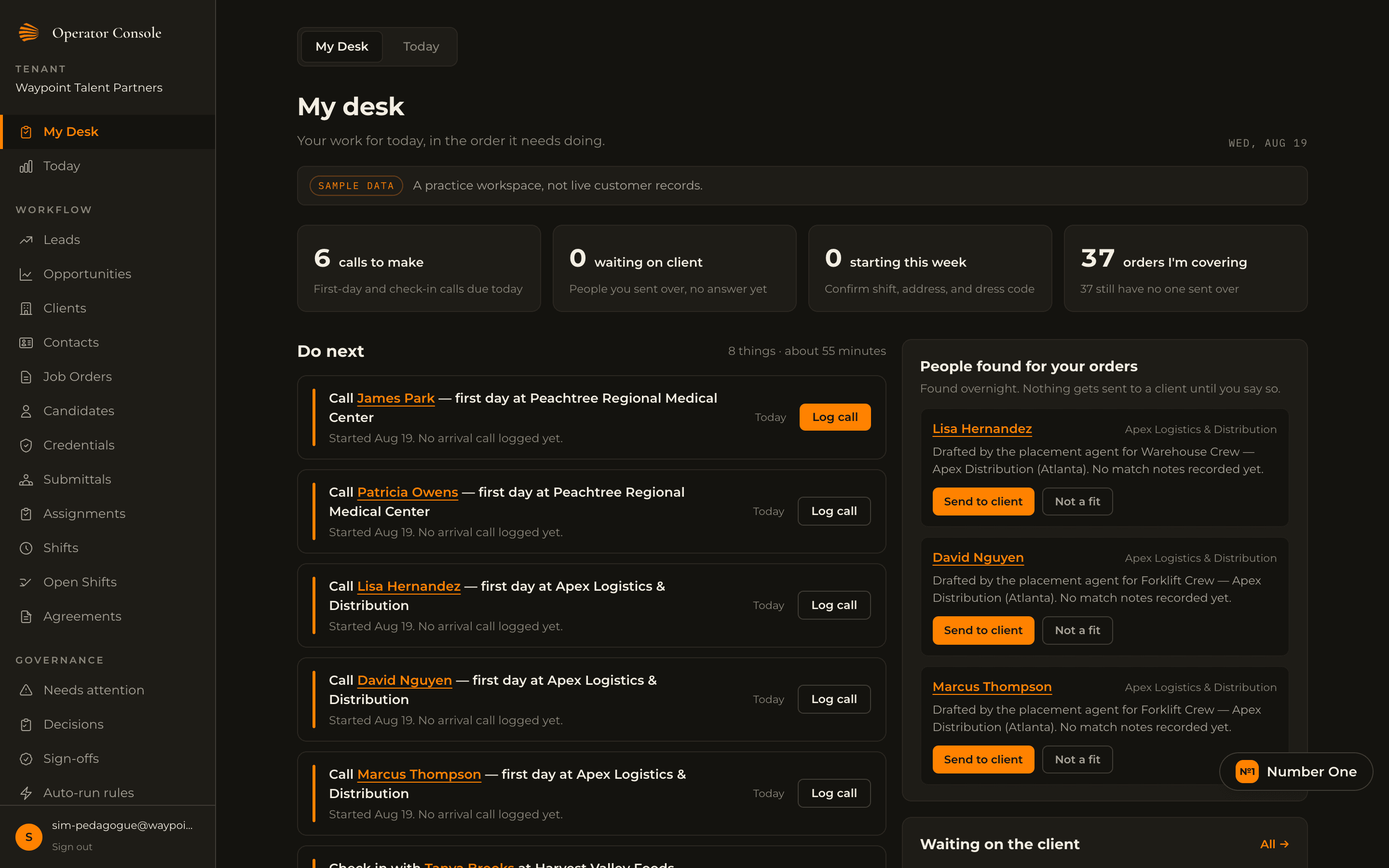Click '8 things · about 55 minutes' summary
Image resolution: width=1389 pixels, height=868 pixels.
pyautogui.click(x=807, y=352)
